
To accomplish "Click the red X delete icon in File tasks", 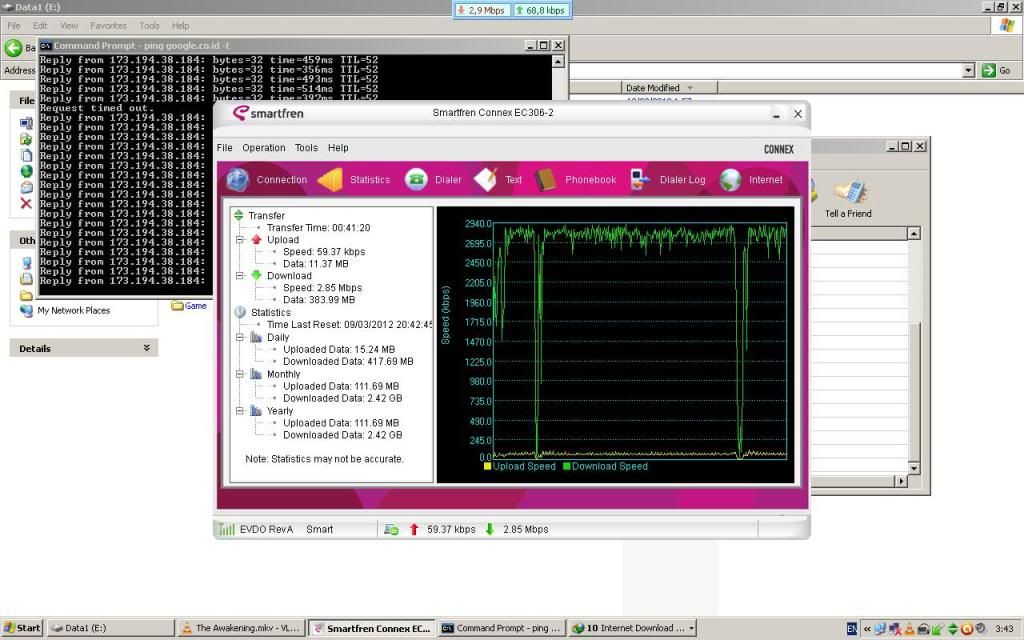I will [x=26, y=203].
